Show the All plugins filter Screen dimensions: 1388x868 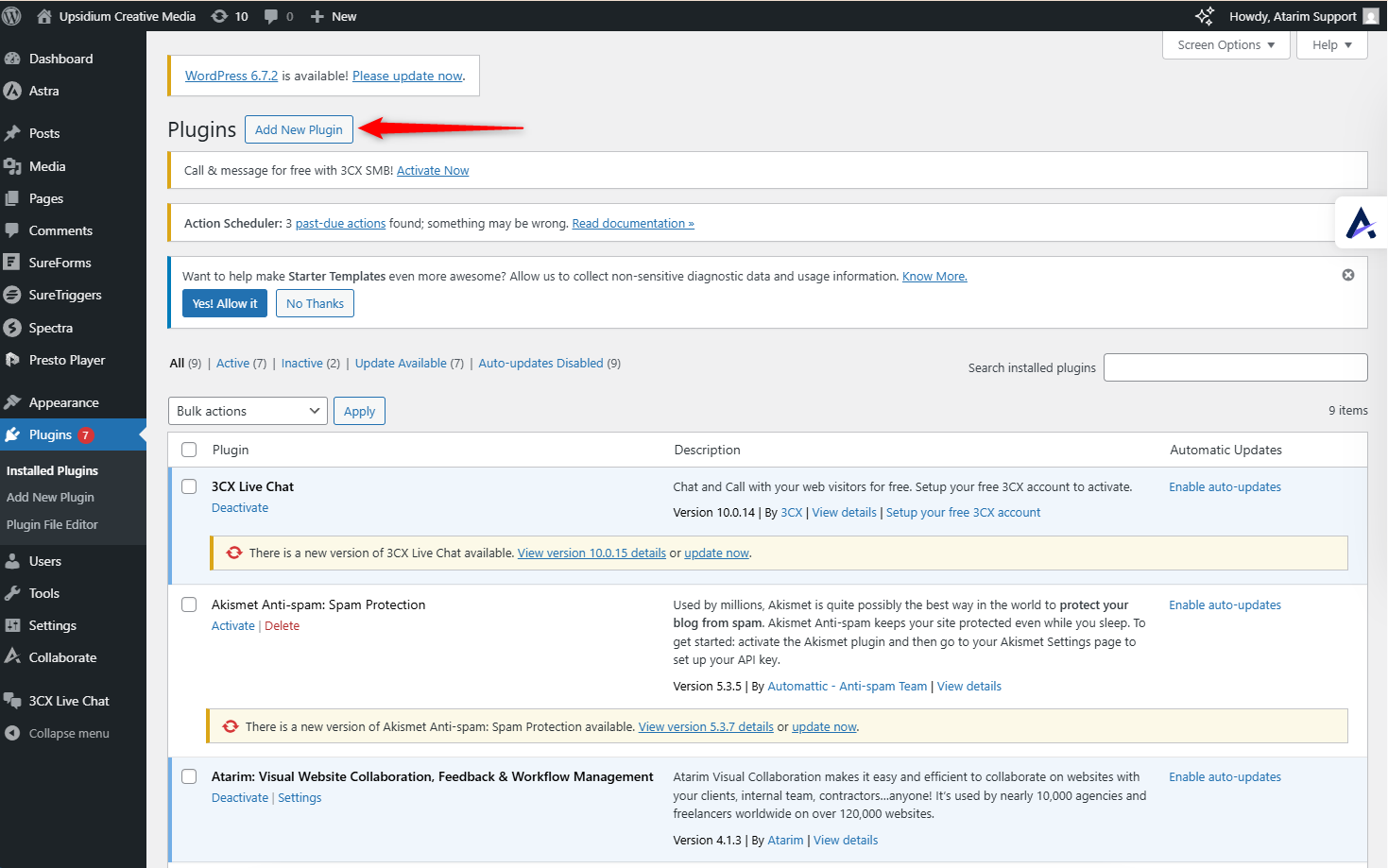pyautogui.click(x=177, y=363)
